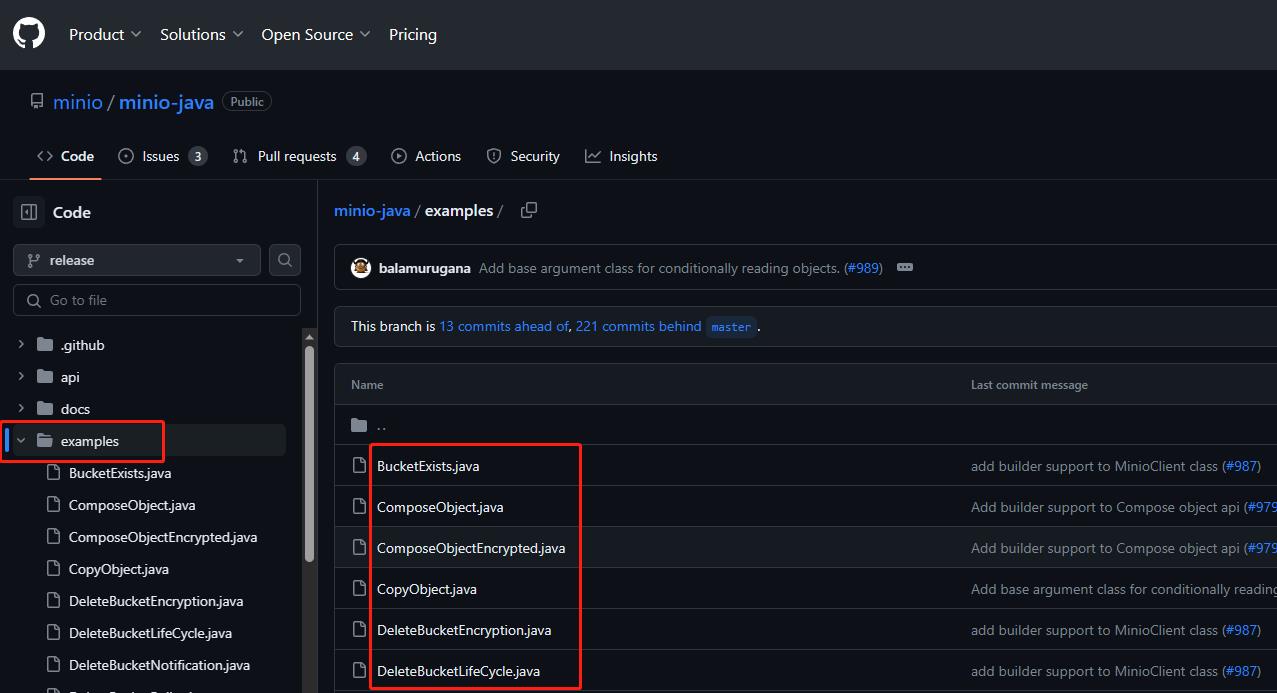Expand commit message ellipsis button
Image resolution: width=1277 pixels, height=693 pixels.
(x=905, y=268)
